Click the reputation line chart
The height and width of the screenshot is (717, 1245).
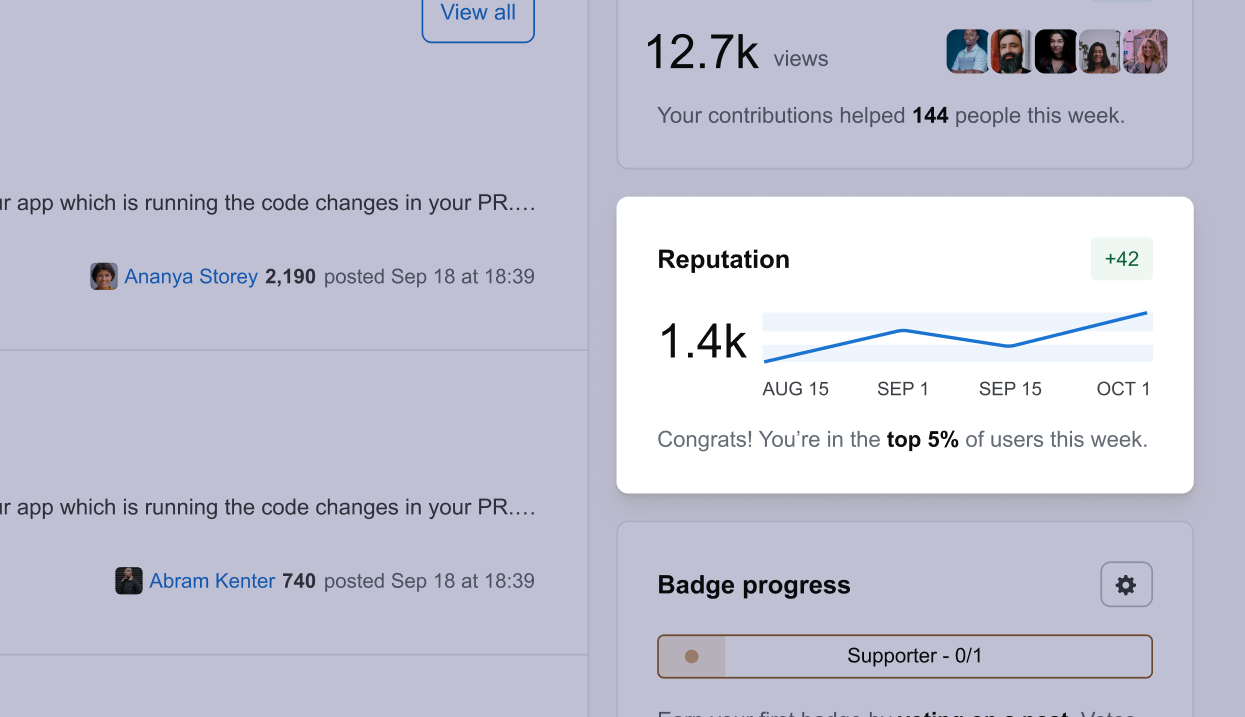tap(957, 337)
